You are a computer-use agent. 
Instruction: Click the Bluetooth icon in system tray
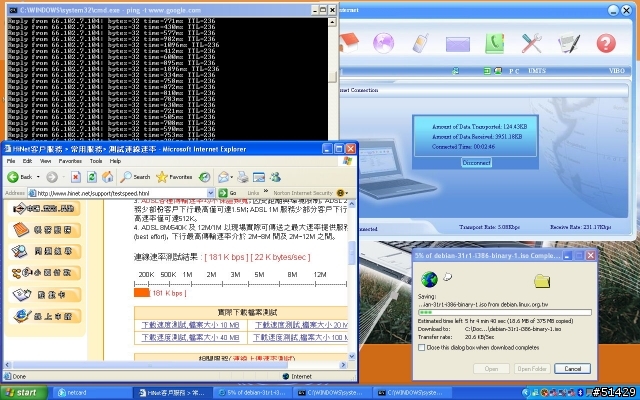click(x=580, y=393)
